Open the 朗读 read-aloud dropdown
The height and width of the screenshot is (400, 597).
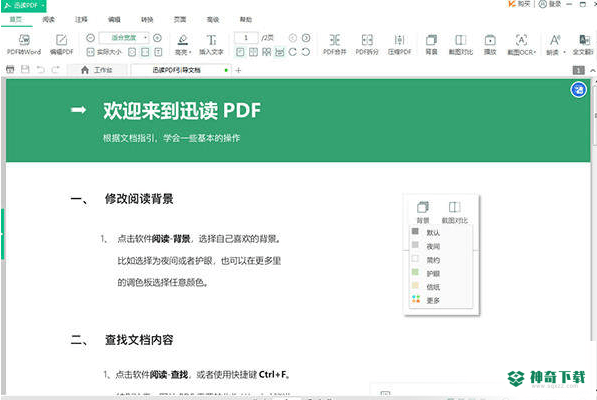[555, 45]
